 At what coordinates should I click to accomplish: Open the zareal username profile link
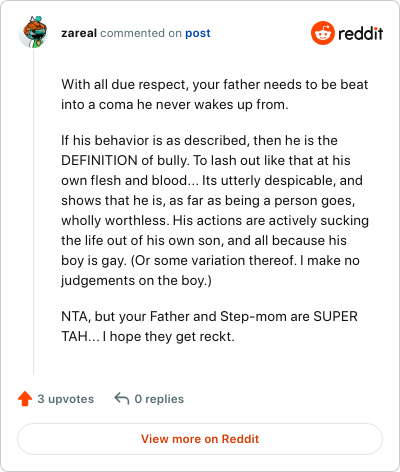79,33
